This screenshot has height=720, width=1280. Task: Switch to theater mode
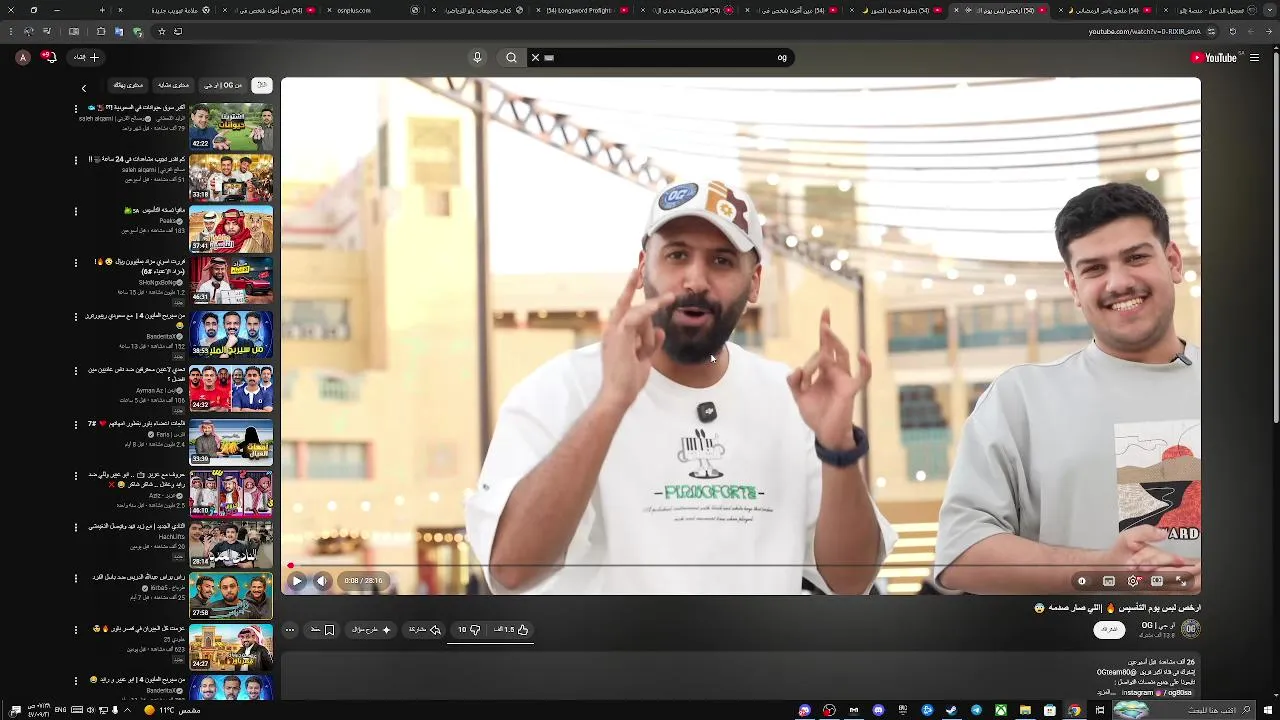(x=1157, y=581)
